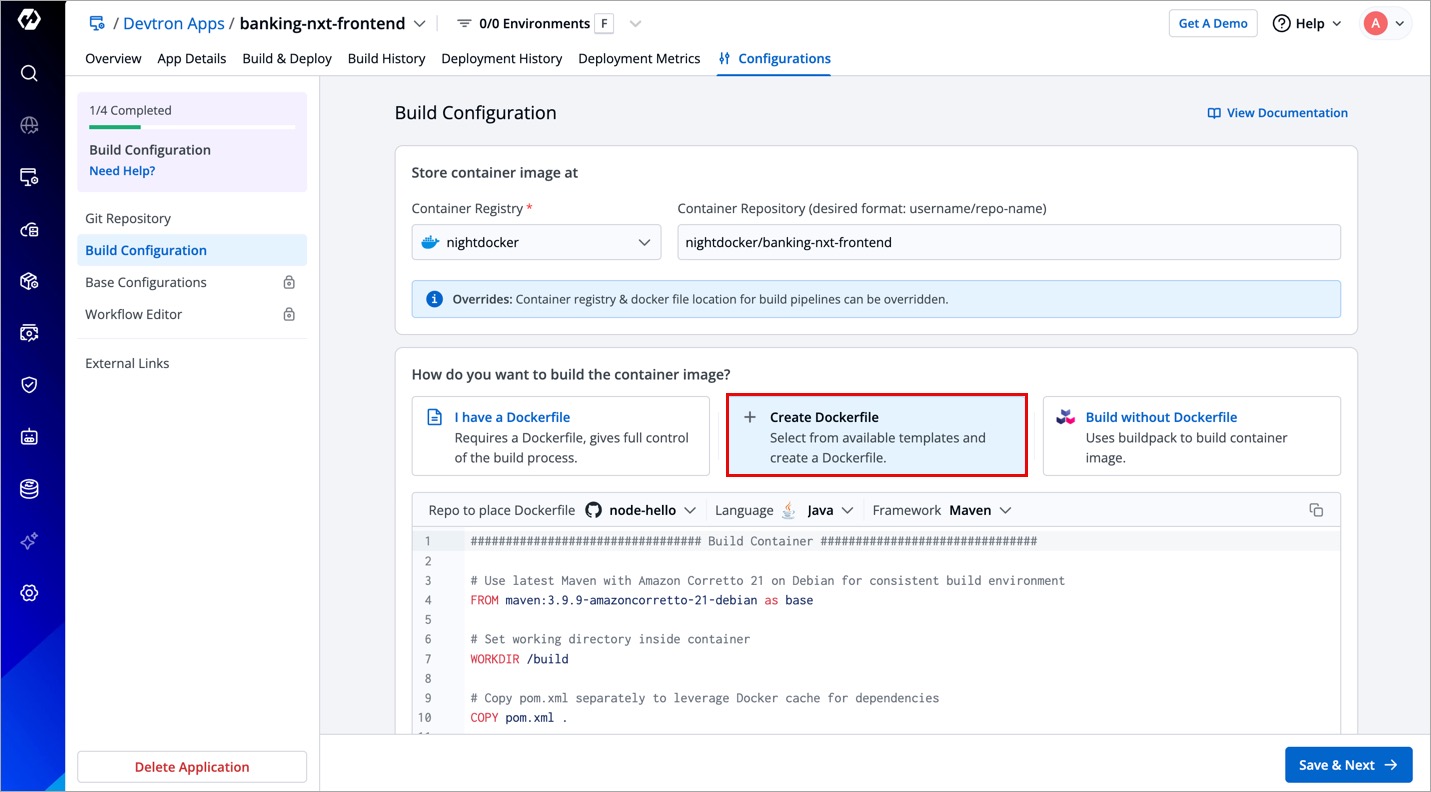Viewport: 1431px width, 792px height.
Task: Click the database stack icon in the sidebar
Action: point(29,489)
